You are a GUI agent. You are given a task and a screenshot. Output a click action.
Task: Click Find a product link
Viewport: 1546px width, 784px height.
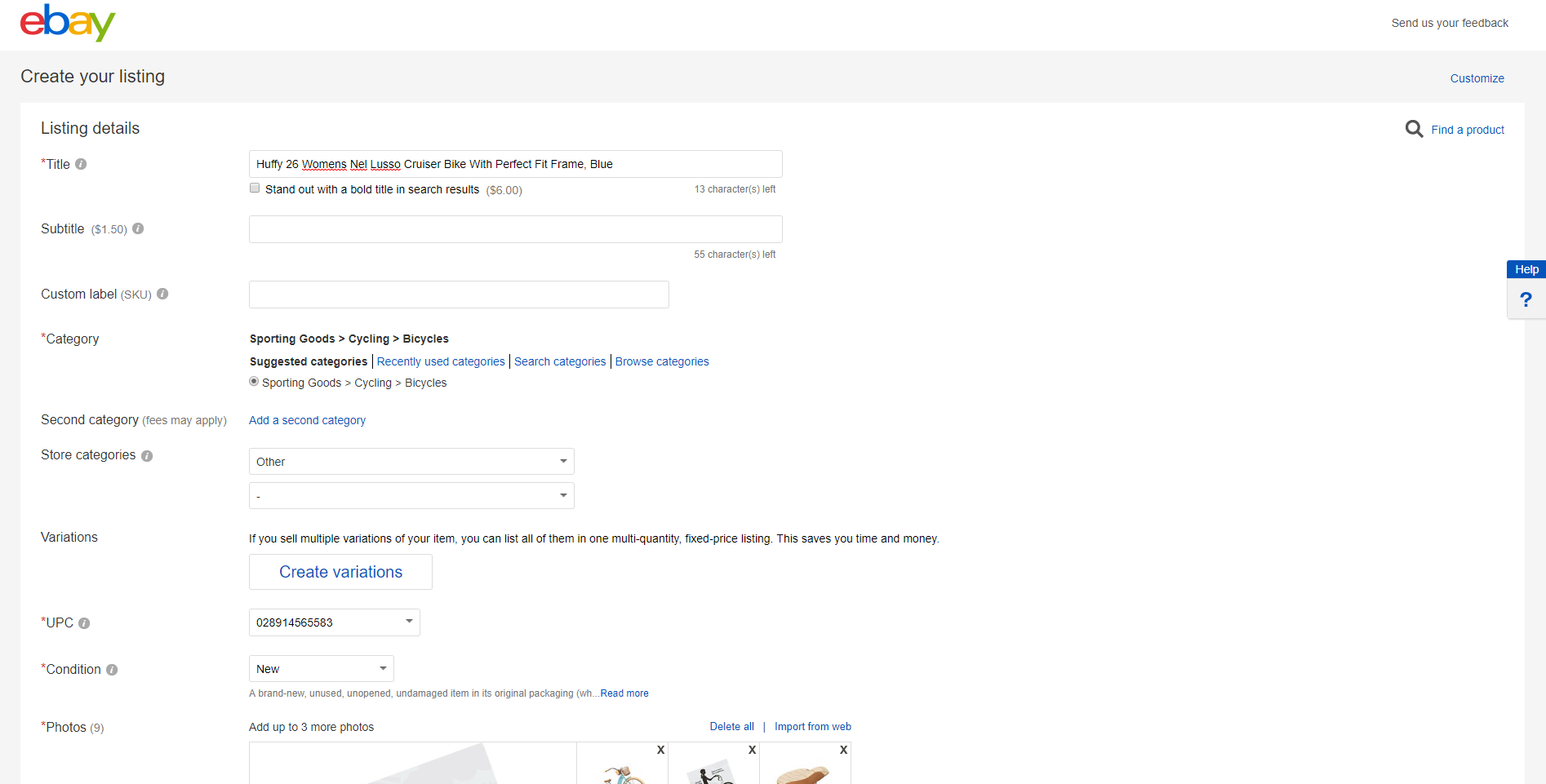1468,130
